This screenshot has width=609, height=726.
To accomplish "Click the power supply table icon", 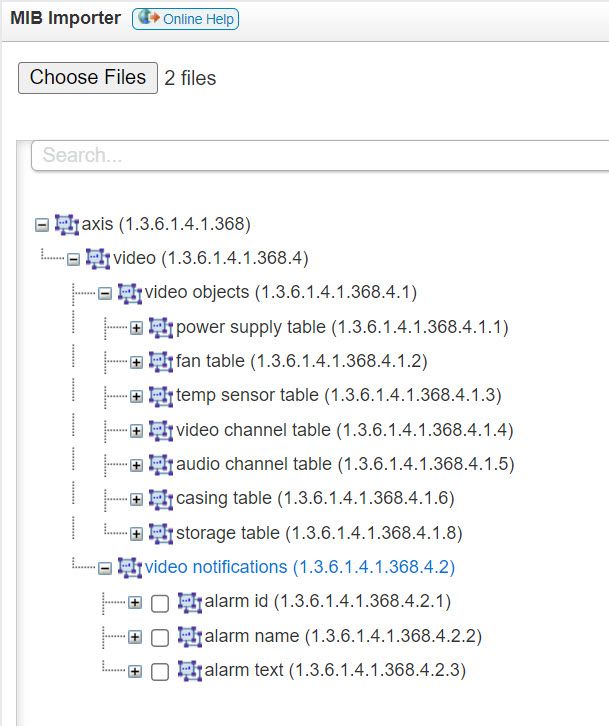I will pos(161,327).
